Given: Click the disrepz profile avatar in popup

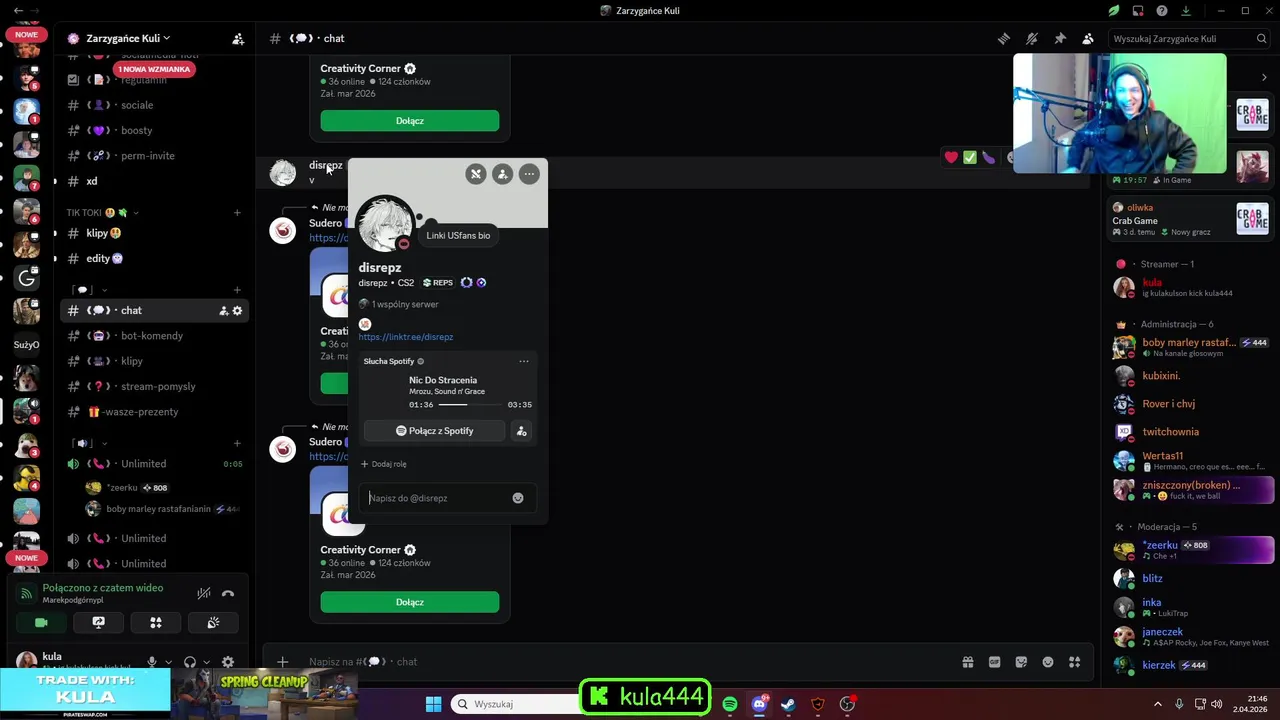Looking at the screenshot, I should coord(385,224).
